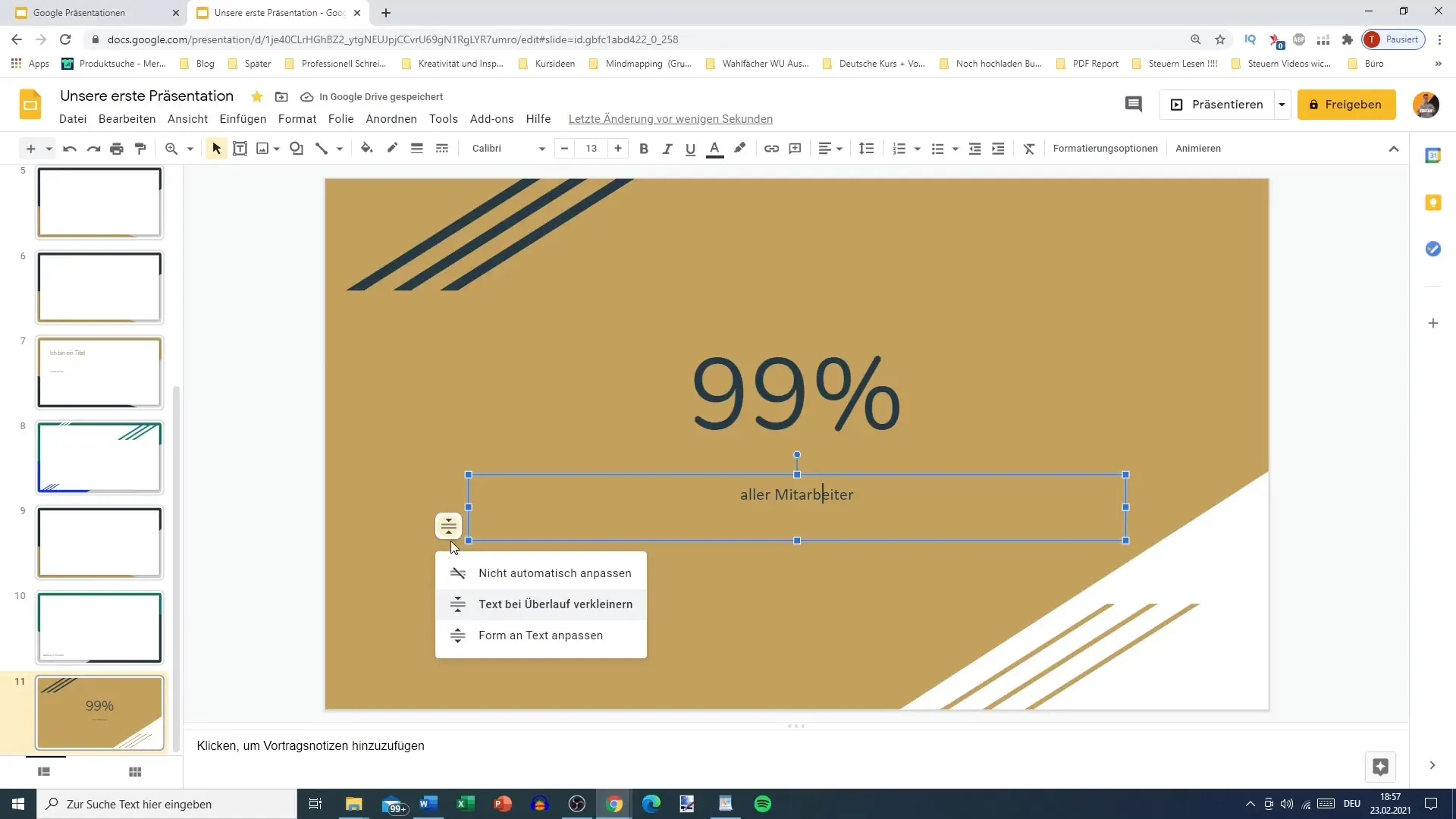The width and height of the screenshot is (1456, 819).
Task: Clear formatting with the Tx icon
Action: pyautogui.click(x=1029, y=149)
